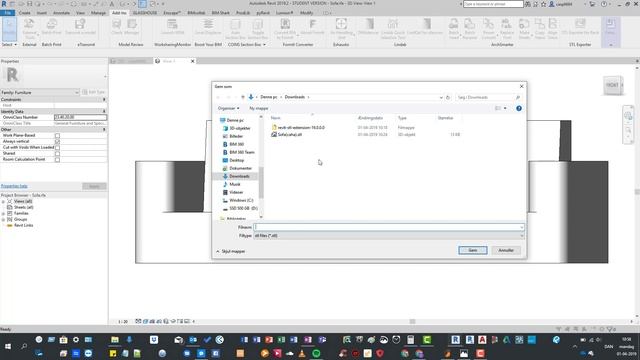The image size is (640, 360).
Task: Sort files by the Type column
Action: click(x=402, y=118)
